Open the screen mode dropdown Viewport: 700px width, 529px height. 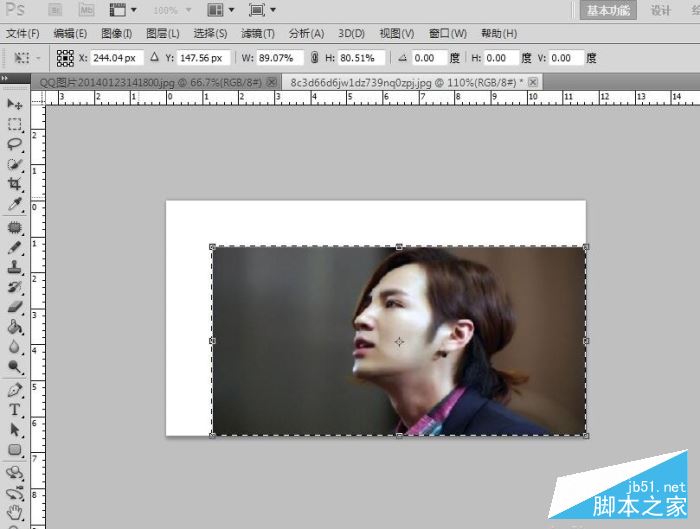(262, 10)
